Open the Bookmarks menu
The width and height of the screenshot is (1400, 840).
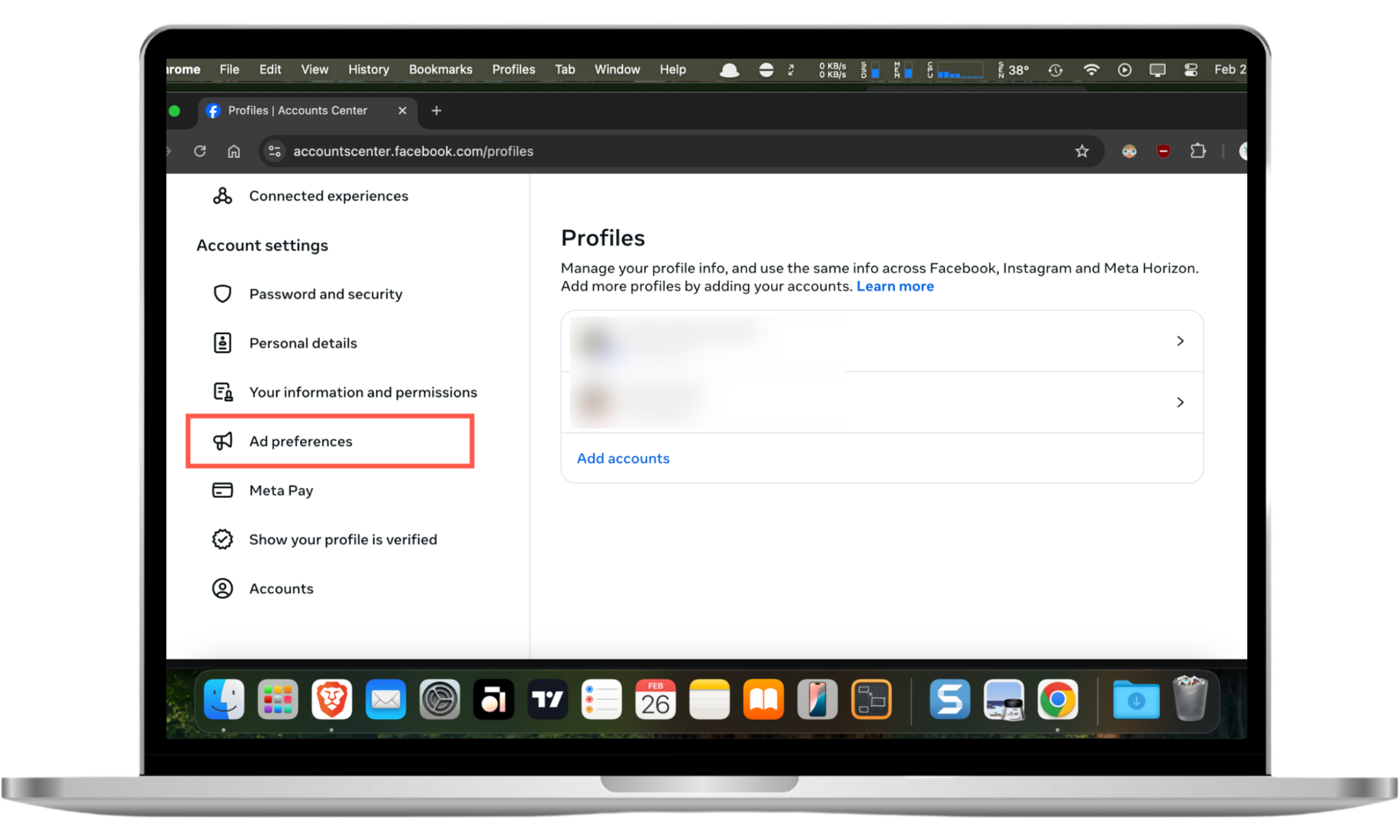click(x=440, y=69)
